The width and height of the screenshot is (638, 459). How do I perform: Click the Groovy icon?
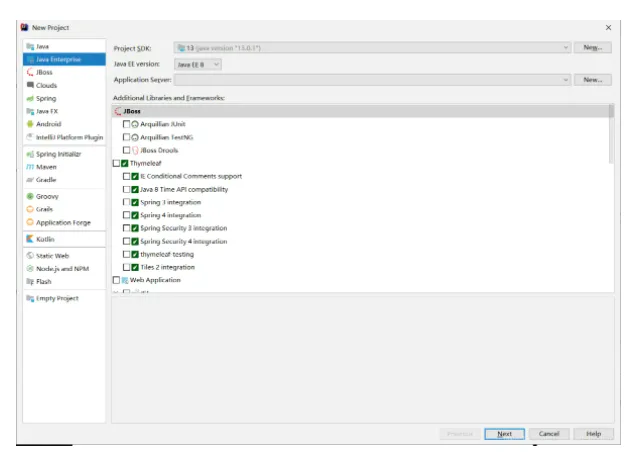[x=30, y=196]
